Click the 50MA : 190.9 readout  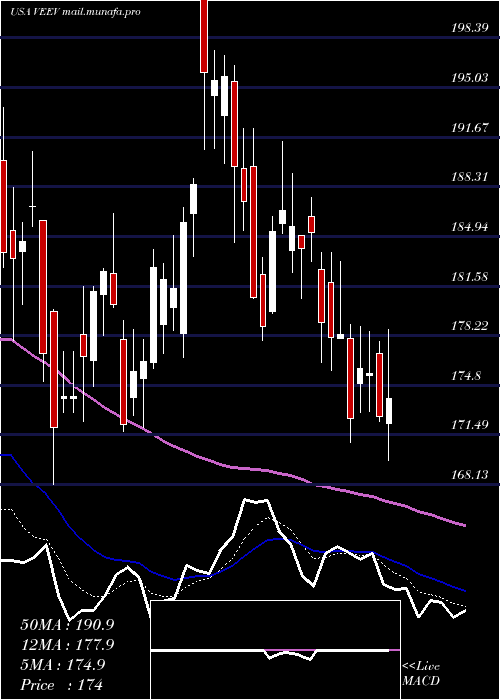(x=67, y=625)
